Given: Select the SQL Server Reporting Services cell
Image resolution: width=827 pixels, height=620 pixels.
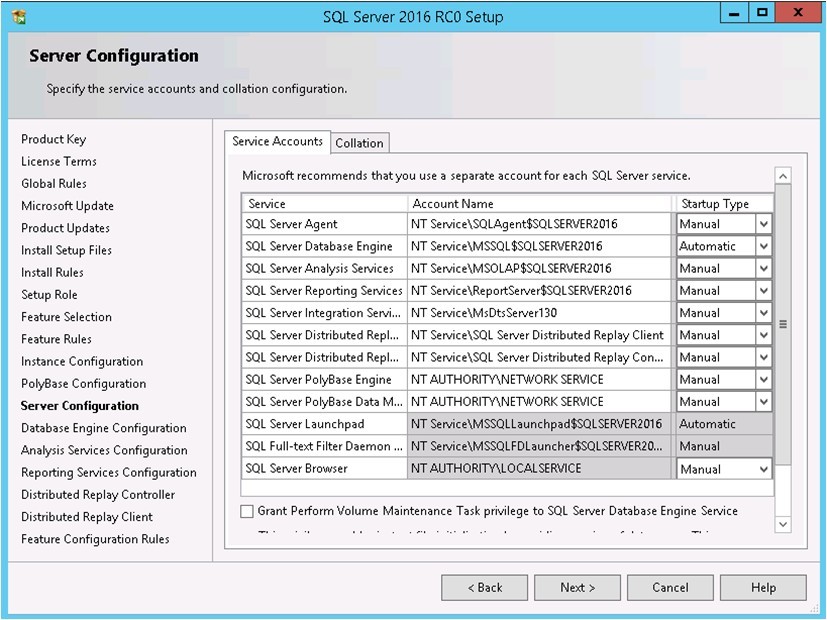Looking at the screenshot, I should [324, 290].
